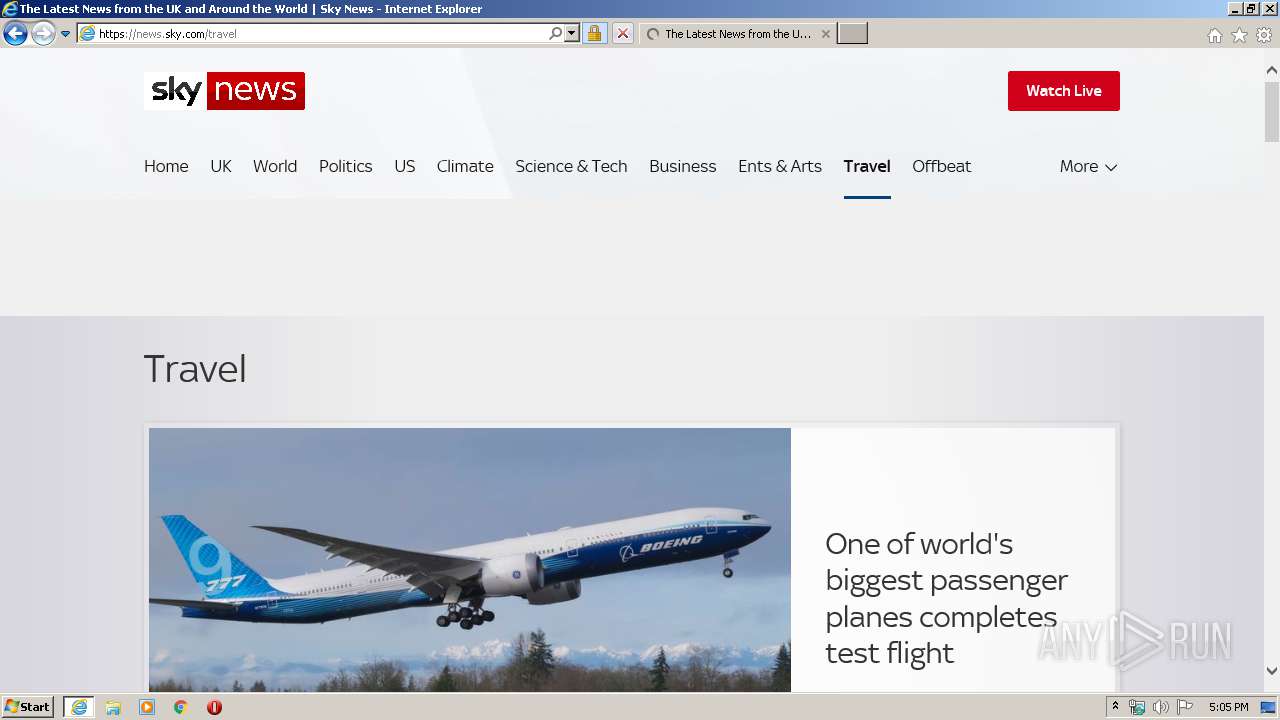This screenshot has height=720, width=1280.
Task: Open the Climate section
Action: click(465, 166)
